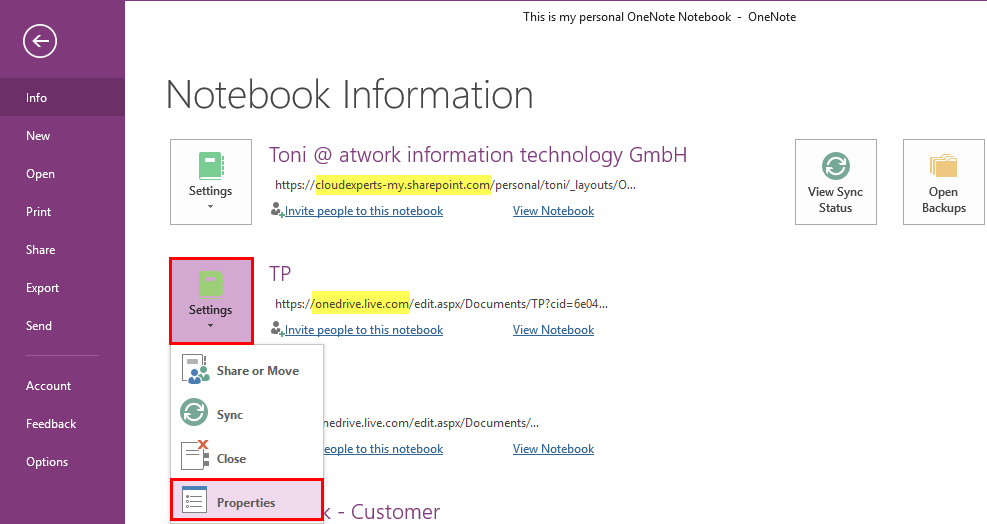
Task: Click View Notebook link for Toni notebook
Action: (x=553, y=211)
